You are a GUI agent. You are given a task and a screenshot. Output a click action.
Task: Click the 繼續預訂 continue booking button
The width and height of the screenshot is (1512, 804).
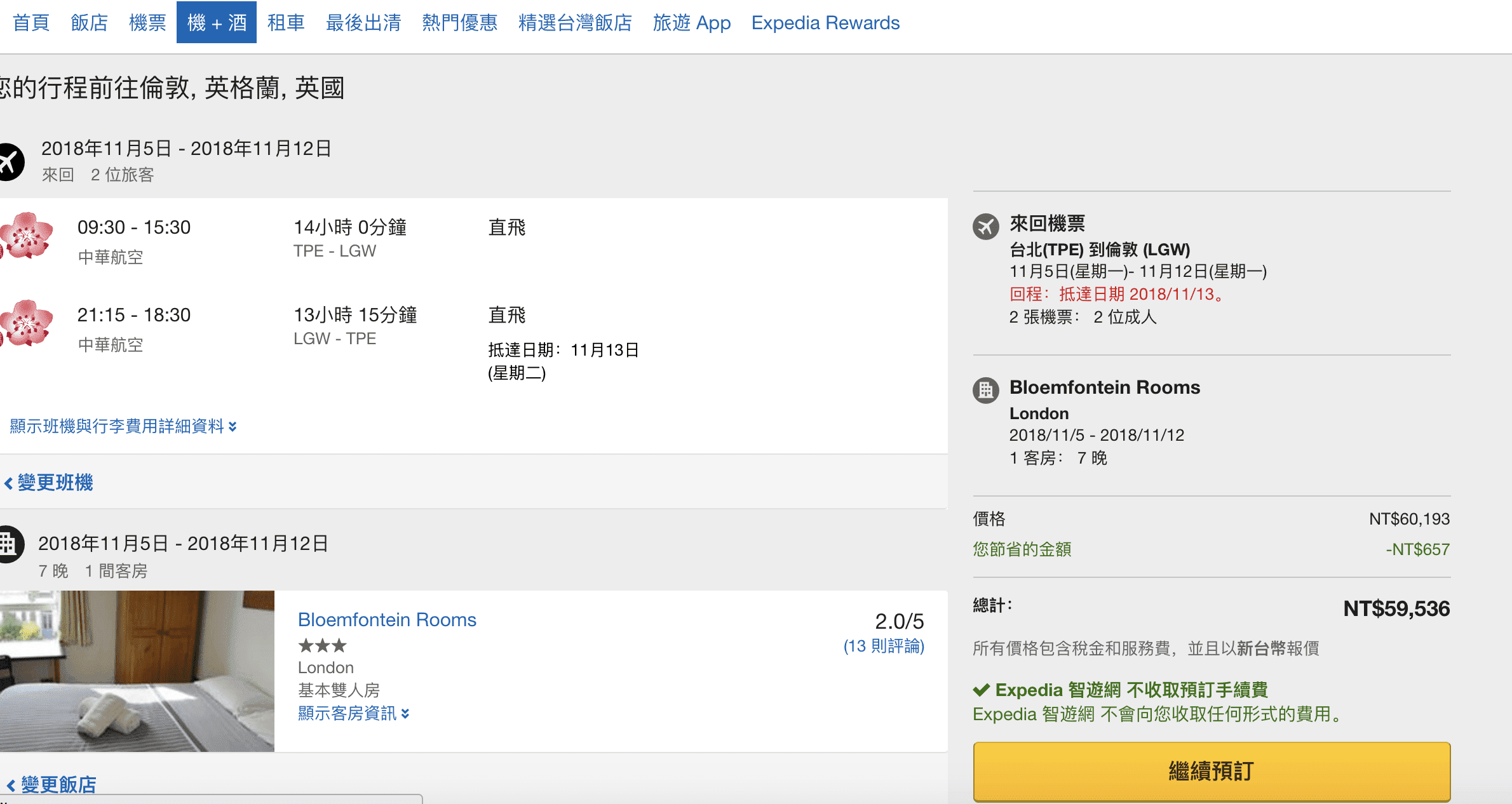pyautogui.click(x=1212, y=771)
